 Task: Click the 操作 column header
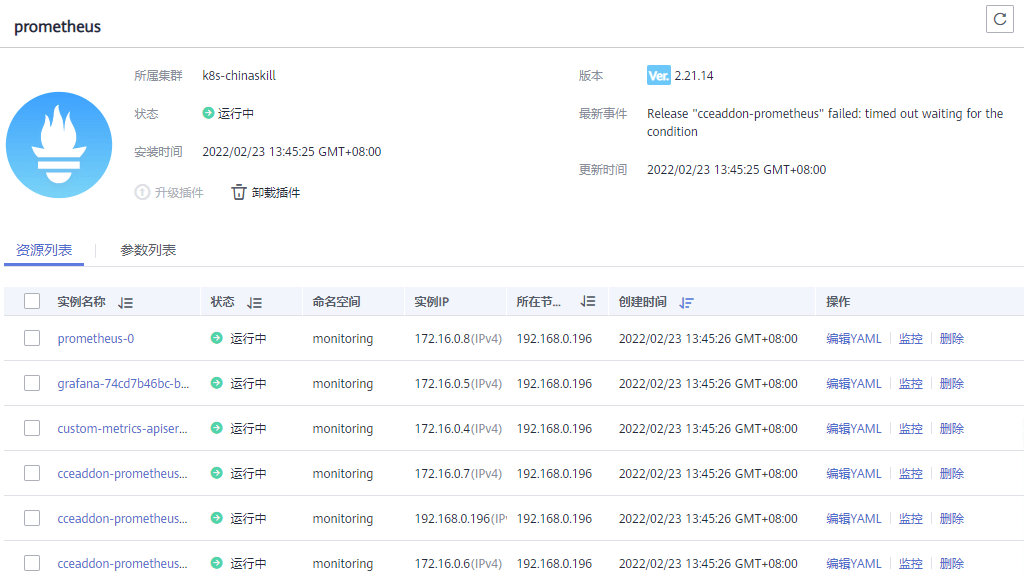(x=838, y=302)
